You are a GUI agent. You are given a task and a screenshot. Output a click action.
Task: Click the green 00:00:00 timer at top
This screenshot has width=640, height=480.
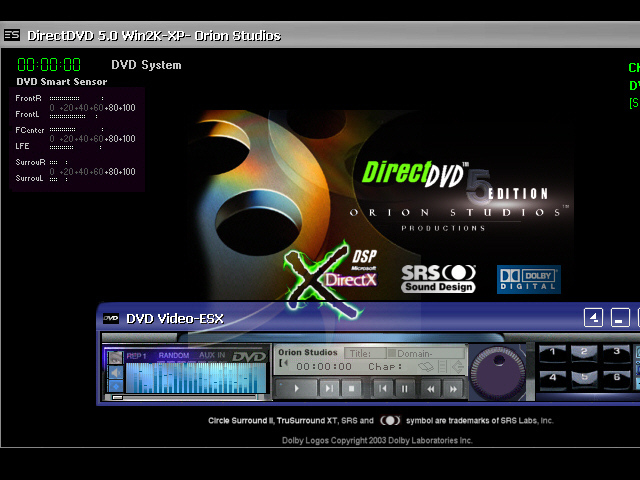tap(49, 65)
